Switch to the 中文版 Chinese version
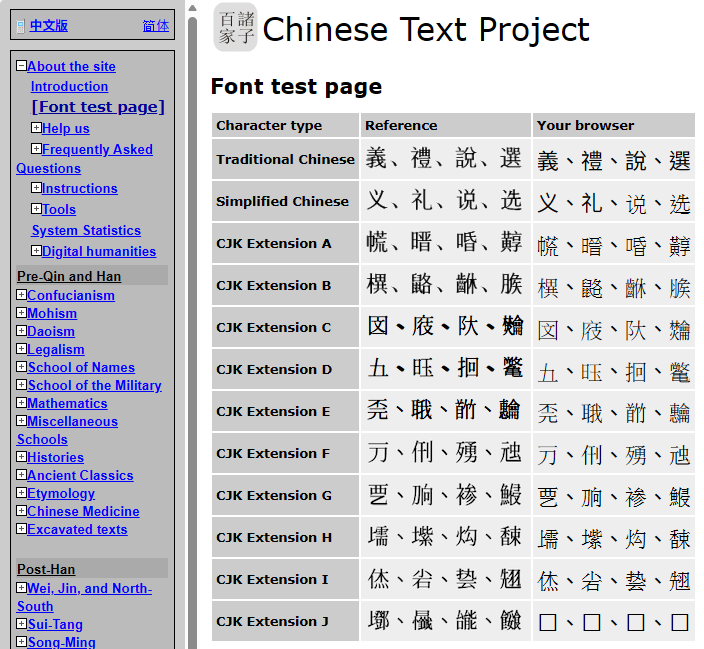The image size is (704, 649). [48, 26]
